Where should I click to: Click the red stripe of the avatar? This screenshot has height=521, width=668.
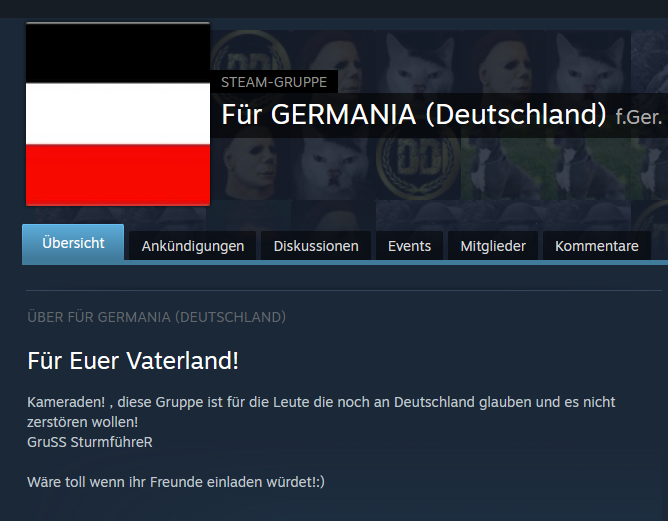pyautogui.click(x=118, y=175)
